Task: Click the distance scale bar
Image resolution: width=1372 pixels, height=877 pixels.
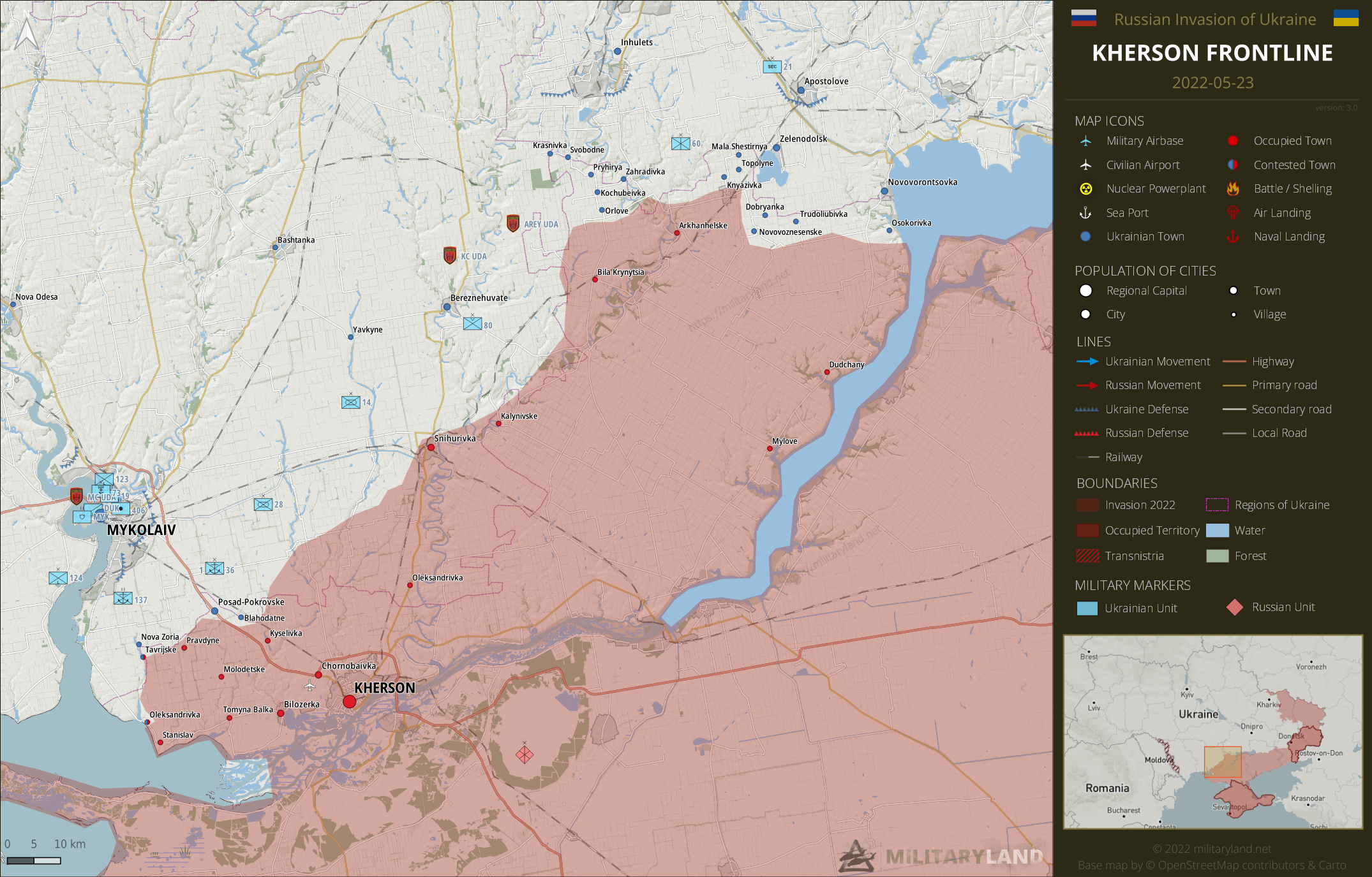Action: 34,861
